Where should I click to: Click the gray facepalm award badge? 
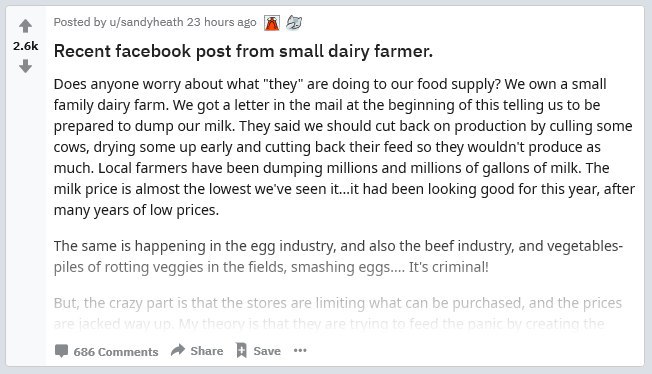pos(294,22)
